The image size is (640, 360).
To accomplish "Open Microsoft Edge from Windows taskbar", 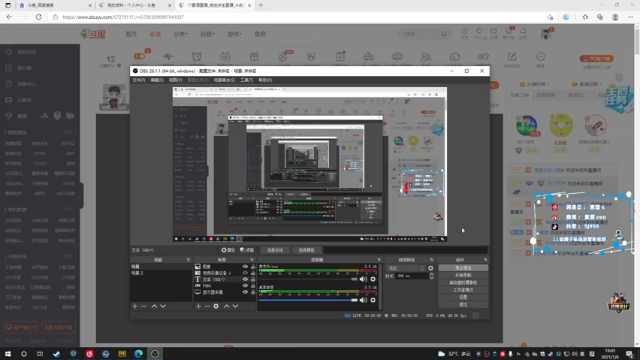I will click(138, 354).
